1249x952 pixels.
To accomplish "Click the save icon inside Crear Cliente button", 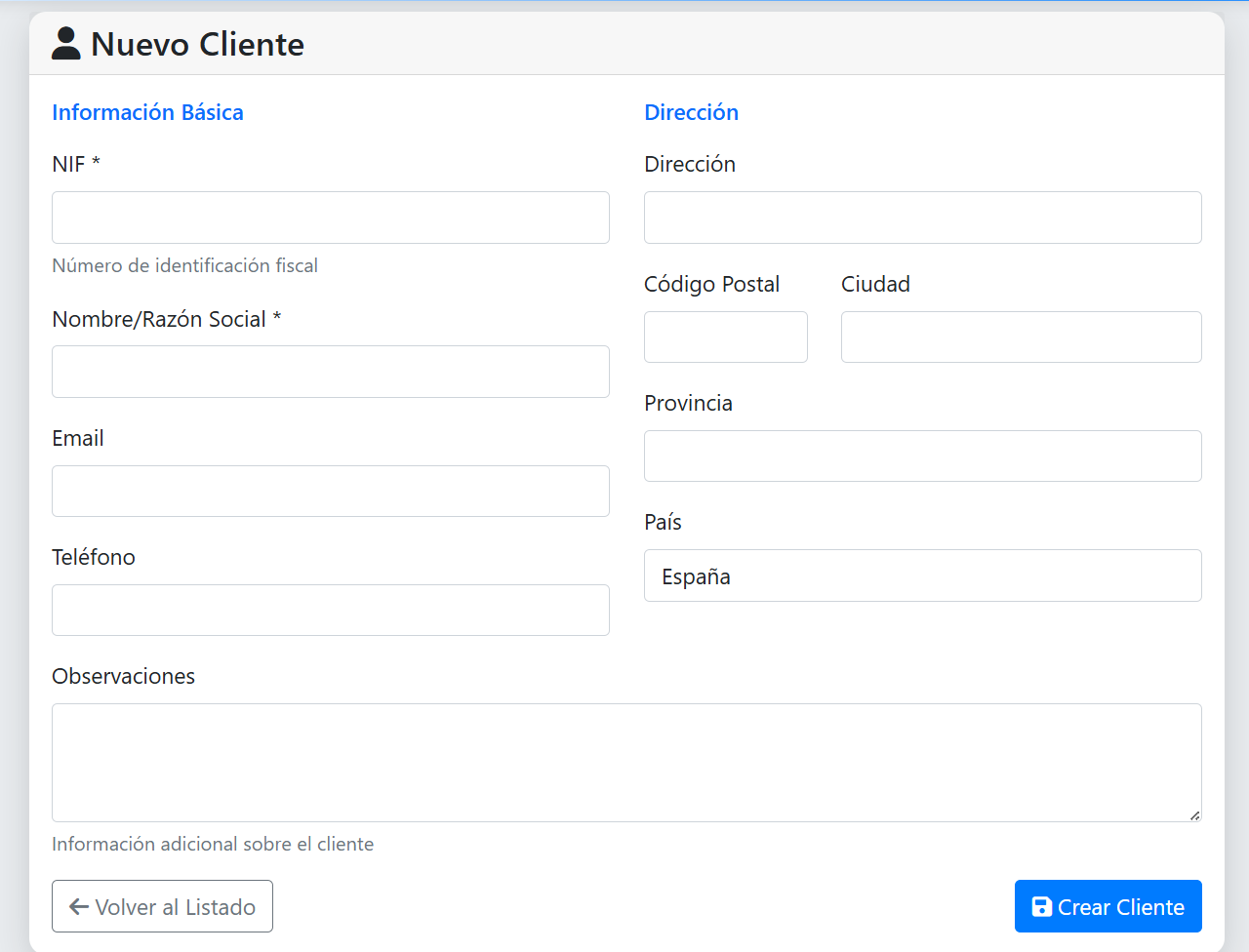I will [1044, 906].
